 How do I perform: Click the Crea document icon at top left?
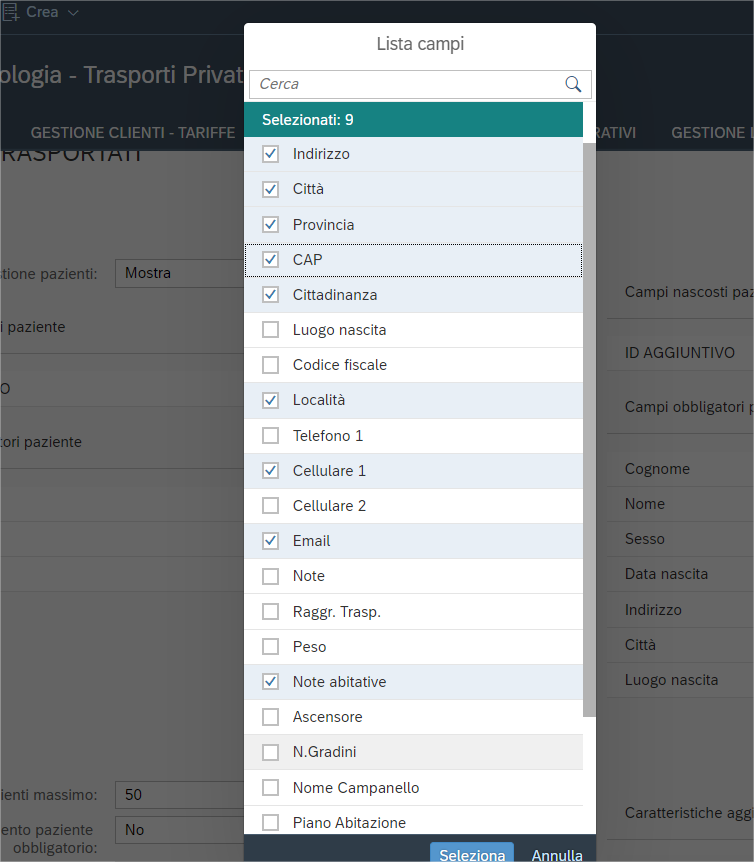point(10,12)
